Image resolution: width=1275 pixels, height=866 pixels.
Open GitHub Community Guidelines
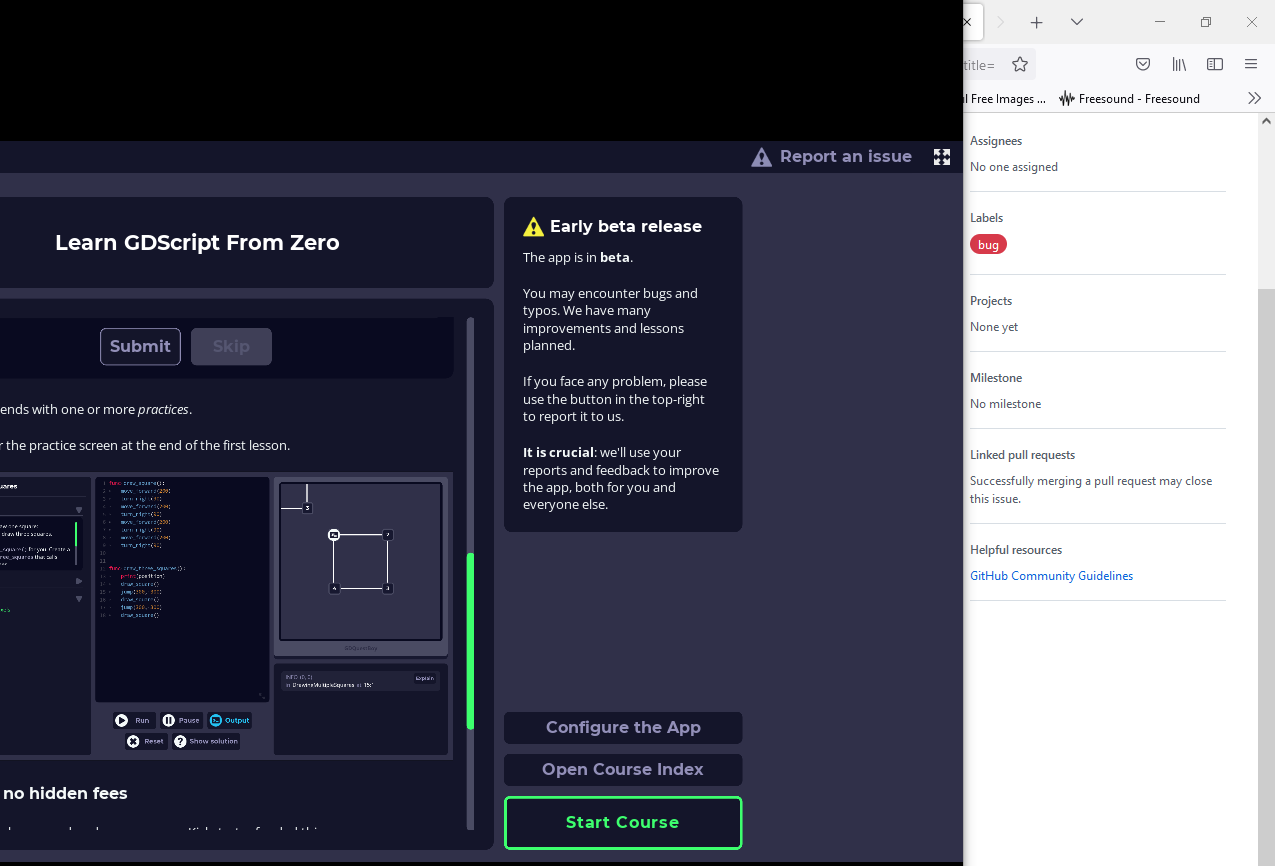(x=1051, y=575)
